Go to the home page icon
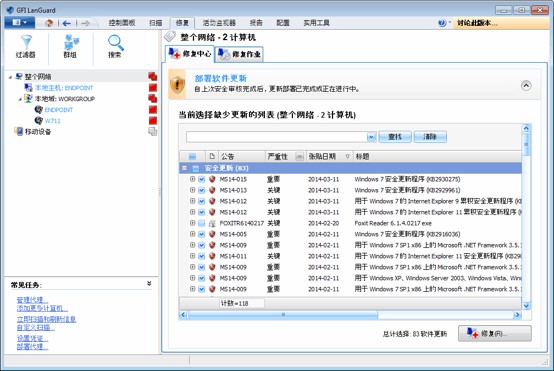Viewport: 554px width, 371px height. pyautogui.click(x=49, y=23)
